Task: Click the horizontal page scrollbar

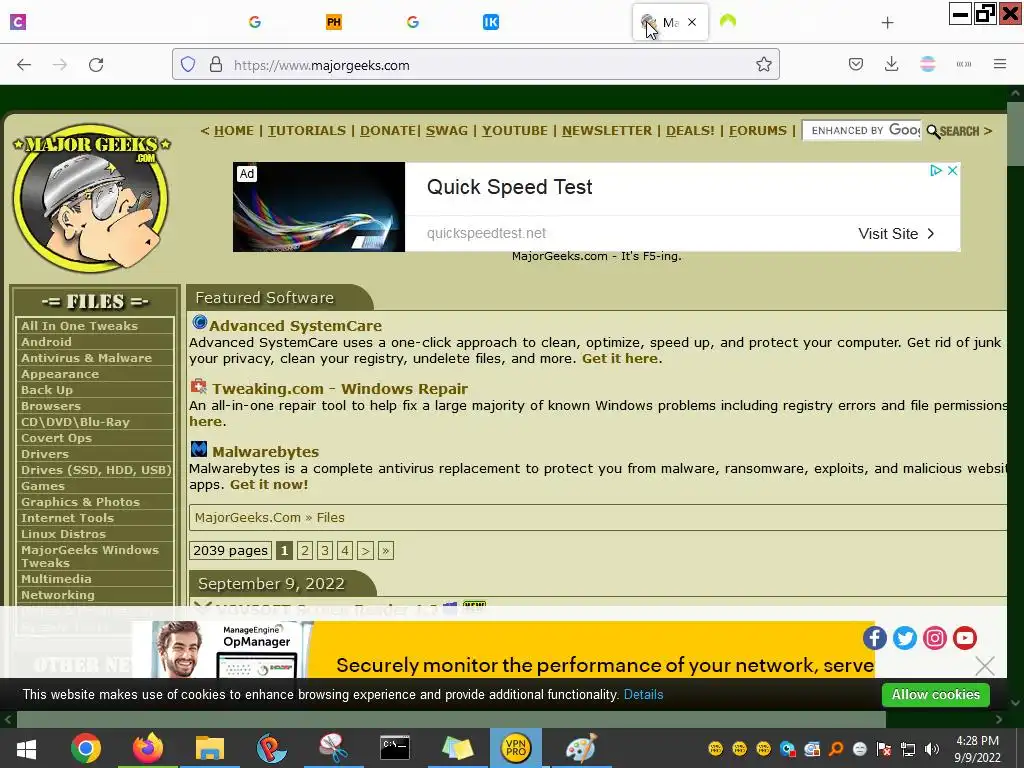Action: pyautogui.click(x=451, y=720)
